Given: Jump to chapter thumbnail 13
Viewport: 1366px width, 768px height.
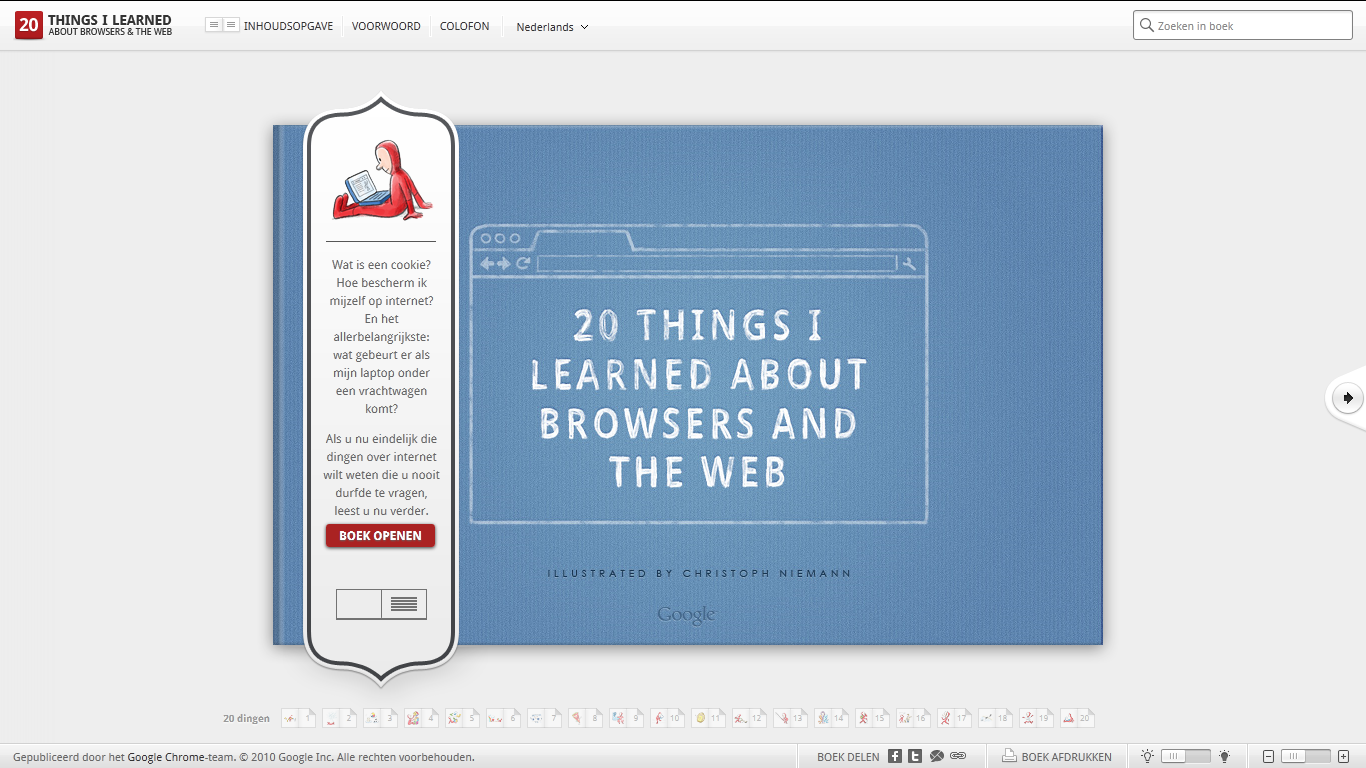Looking at the screenshot, I should pyautogui.click(x=791, y=718).
